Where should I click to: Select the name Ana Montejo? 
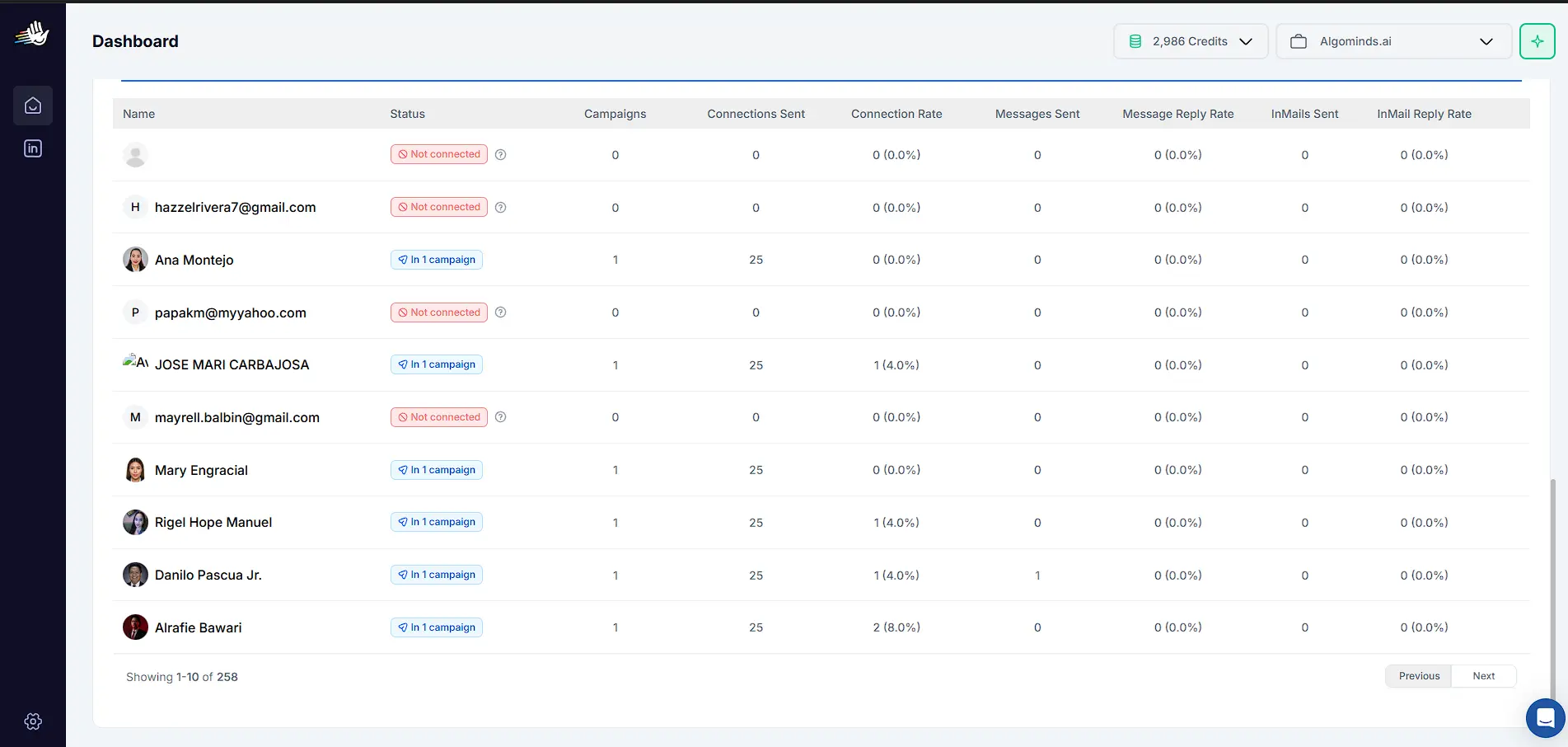(x=194, y=260)
